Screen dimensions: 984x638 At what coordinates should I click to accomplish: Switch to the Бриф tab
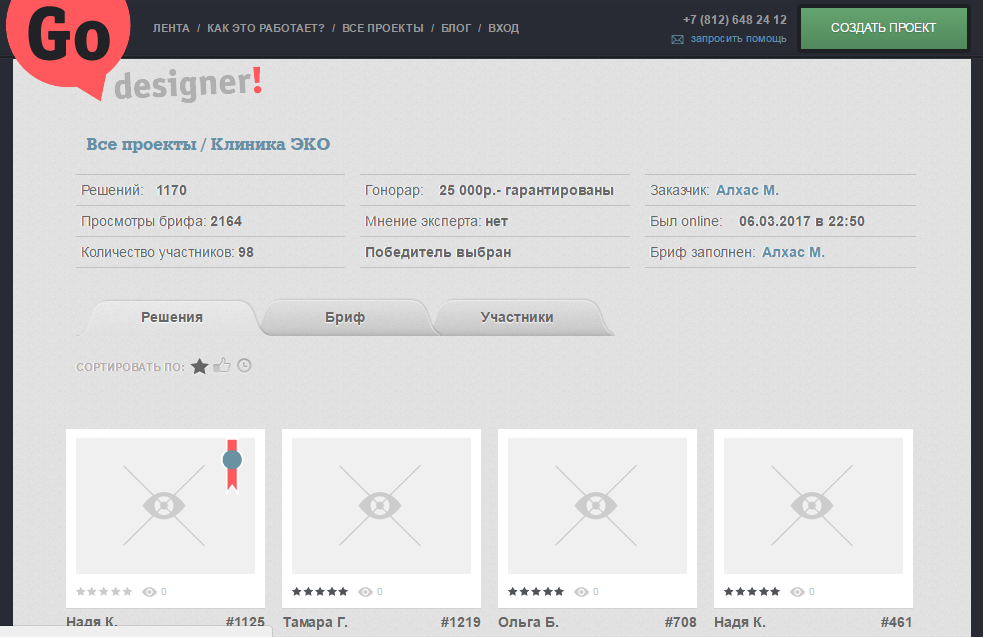click(x=345, y=317)
